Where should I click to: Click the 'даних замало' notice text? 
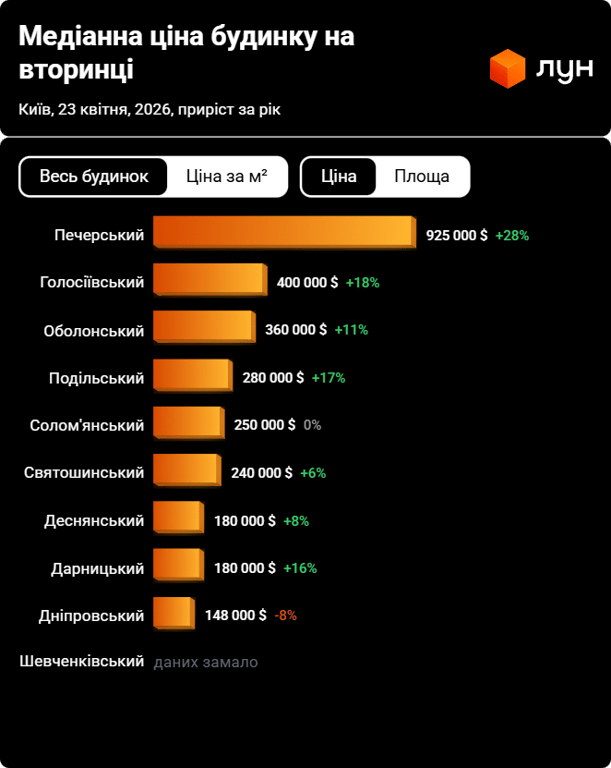click(x=206, y=662)
